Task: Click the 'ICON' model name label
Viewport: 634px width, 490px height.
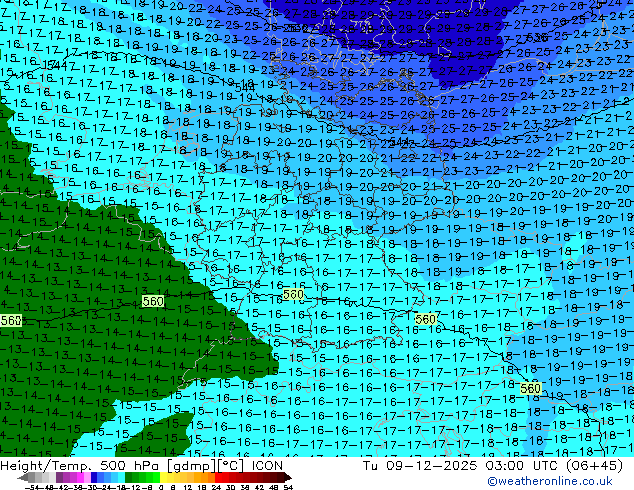Action: tap(267, 465)
